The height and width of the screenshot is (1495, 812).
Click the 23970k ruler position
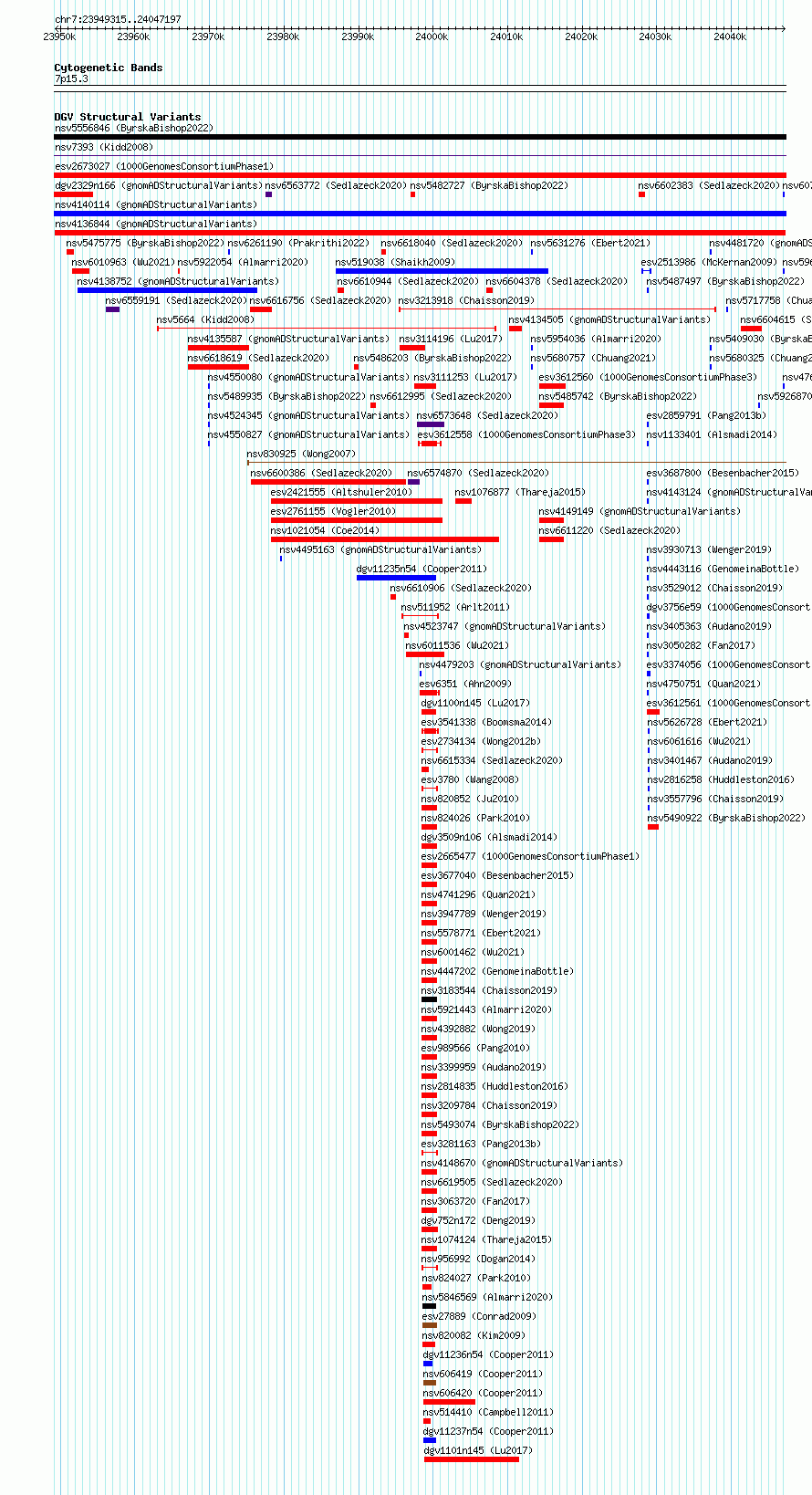208,37
